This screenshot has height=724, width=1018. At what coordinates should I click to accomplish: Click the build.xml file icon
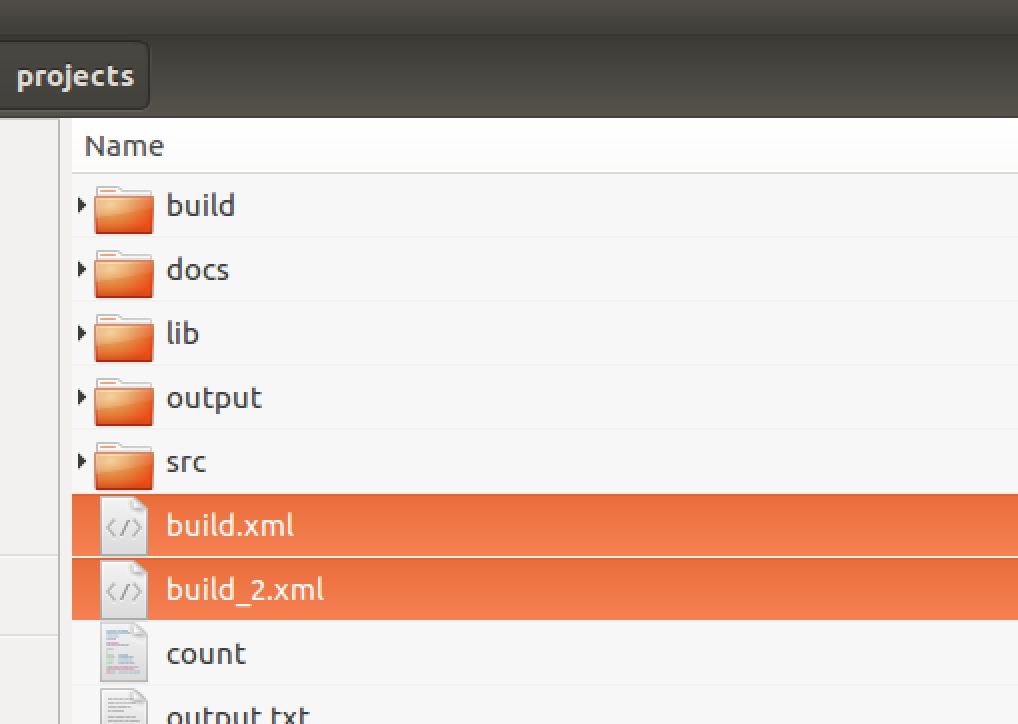click(x=124, y=526)
